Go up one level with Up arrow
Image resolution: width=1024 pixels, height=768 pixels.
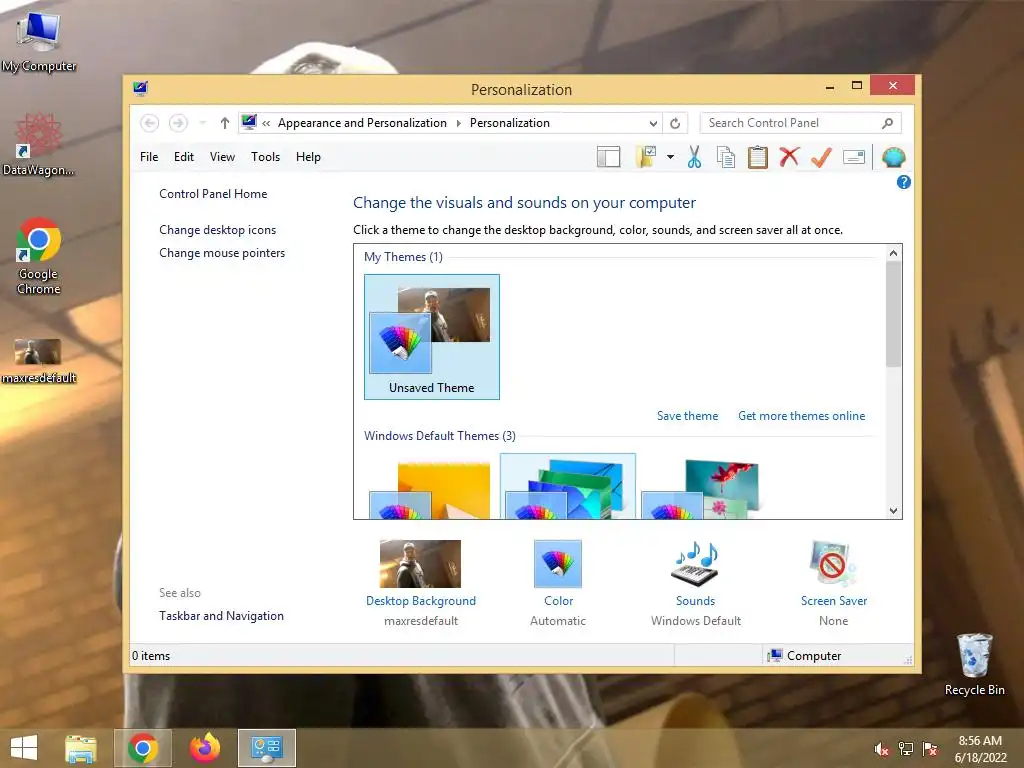pyautogui.click(x=225, y=123)
